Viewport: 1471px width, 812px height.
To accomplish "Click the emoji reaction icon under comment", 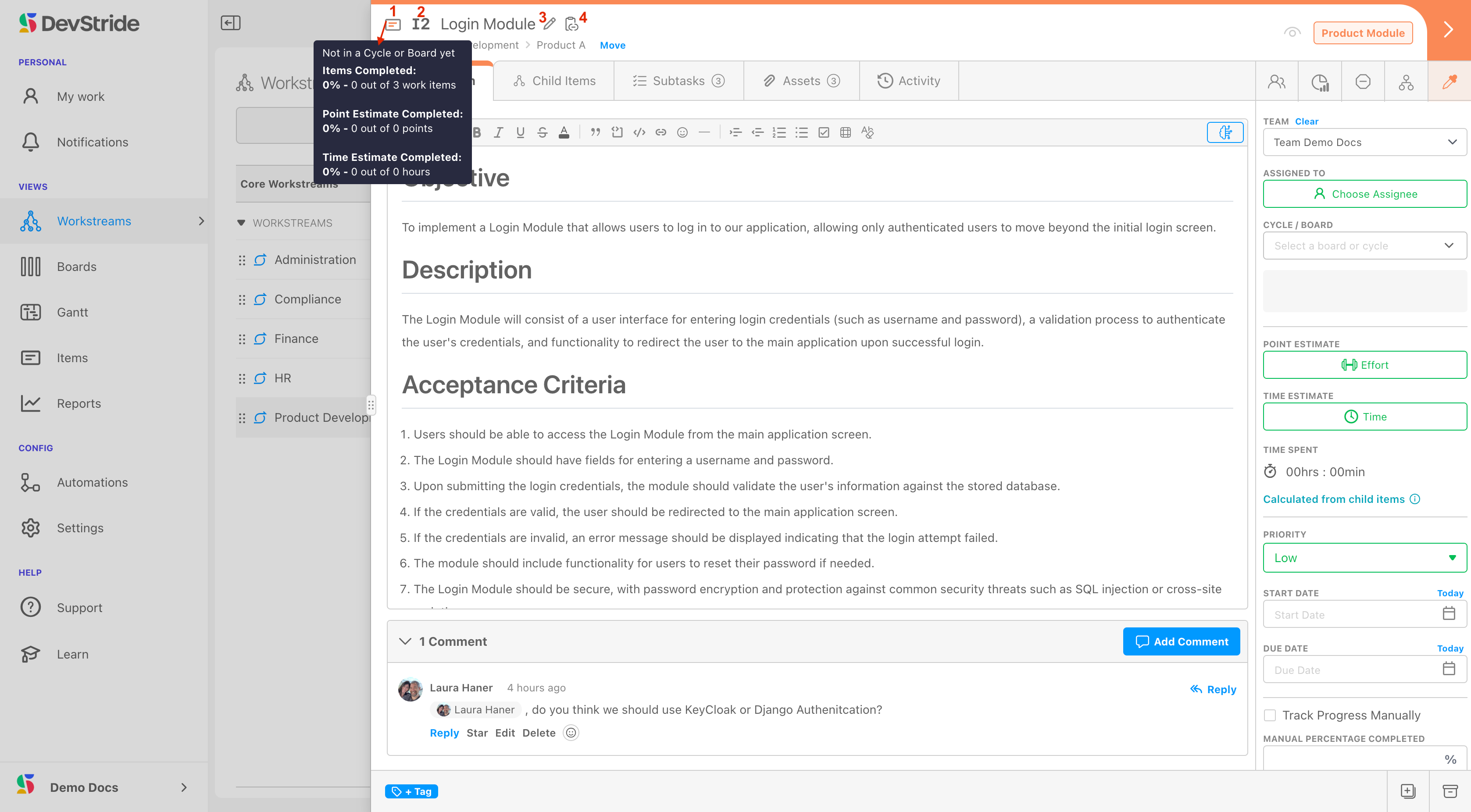I will [x=571, y=733].
